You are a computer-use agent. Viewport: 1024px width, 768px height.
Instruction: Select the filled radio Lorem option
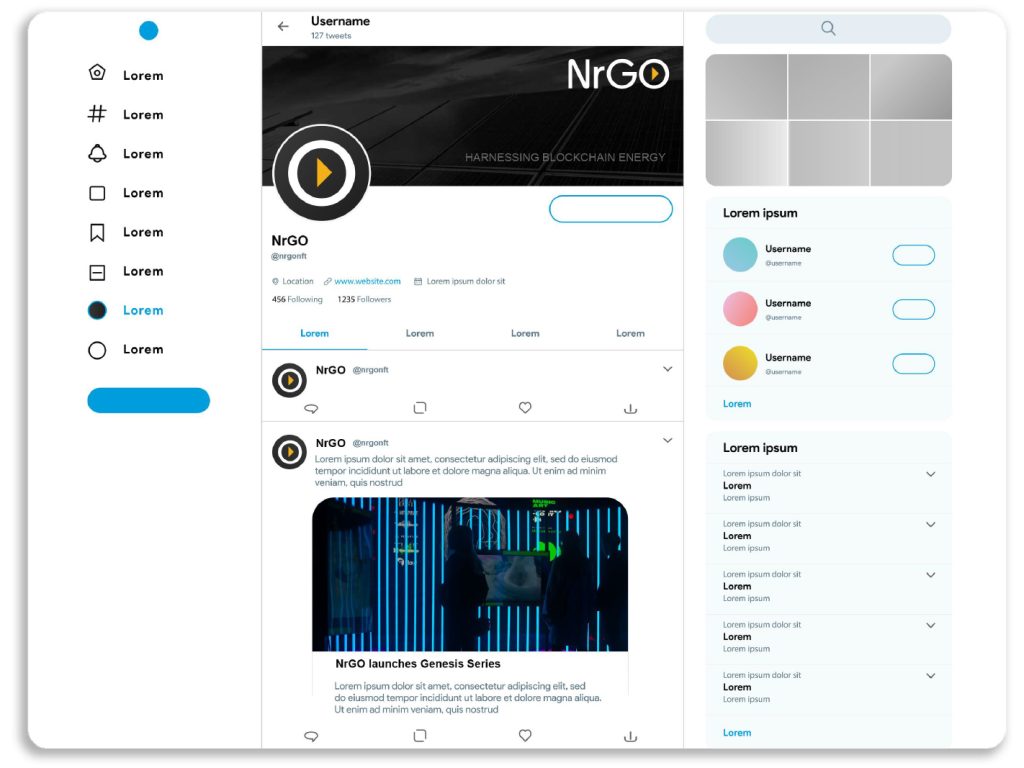(x=97, y=310)
